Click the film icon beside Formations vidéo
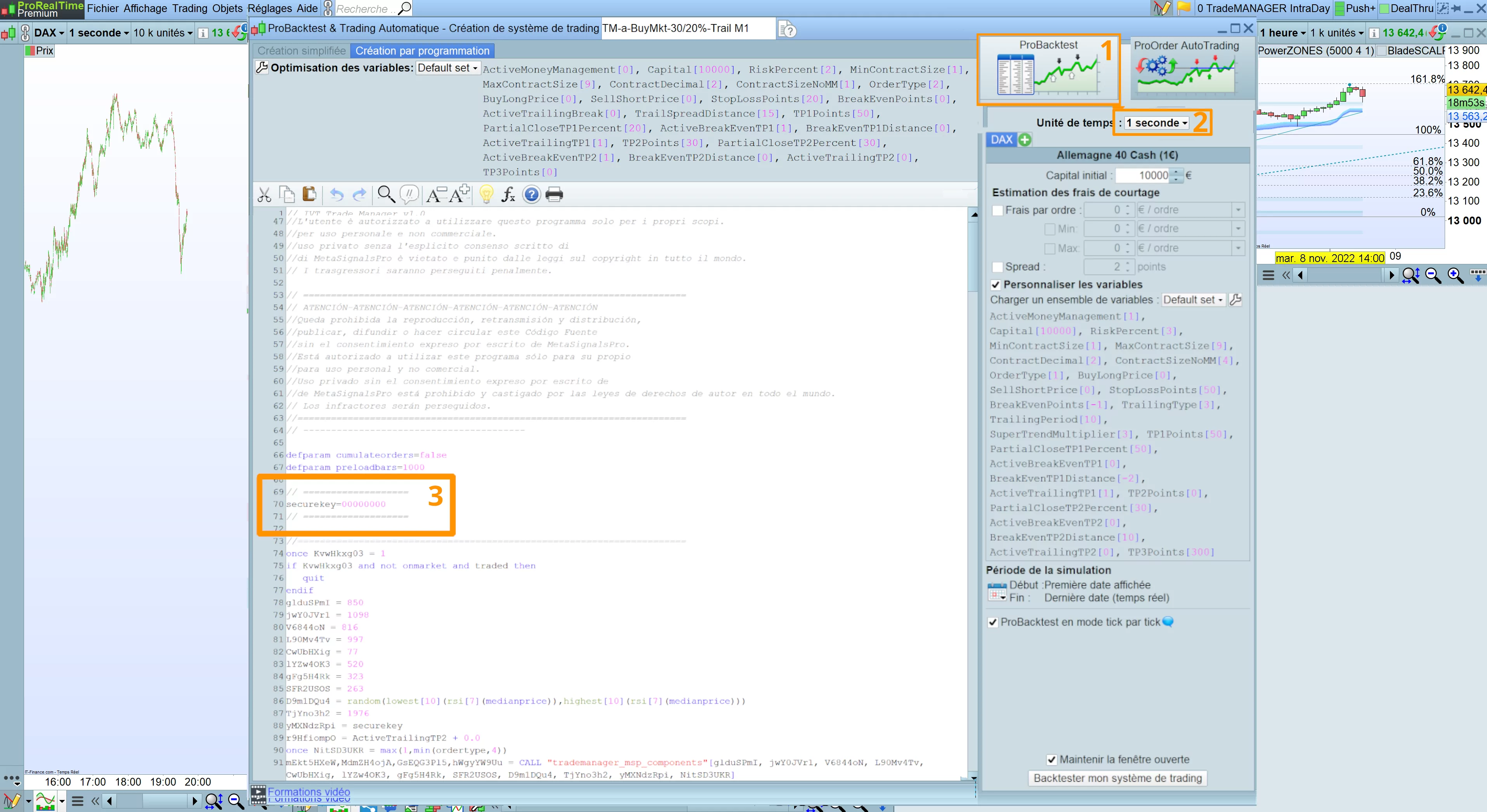The height and width of the screenshot is (812, 1487). [x=258, y=794]
